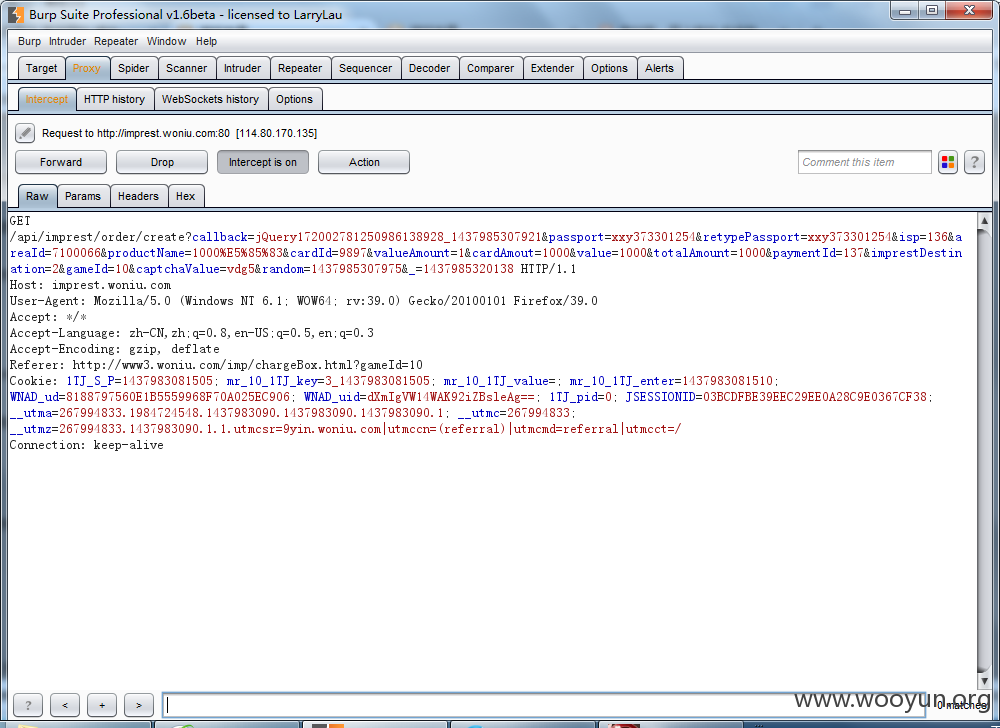Switch to the Sequencer tab
The width and height of the screenshot is (1000, 728).
tap(365, 68)
